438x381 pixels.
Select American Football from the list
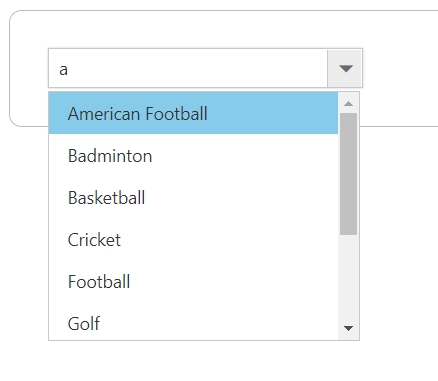pos(193,113)
